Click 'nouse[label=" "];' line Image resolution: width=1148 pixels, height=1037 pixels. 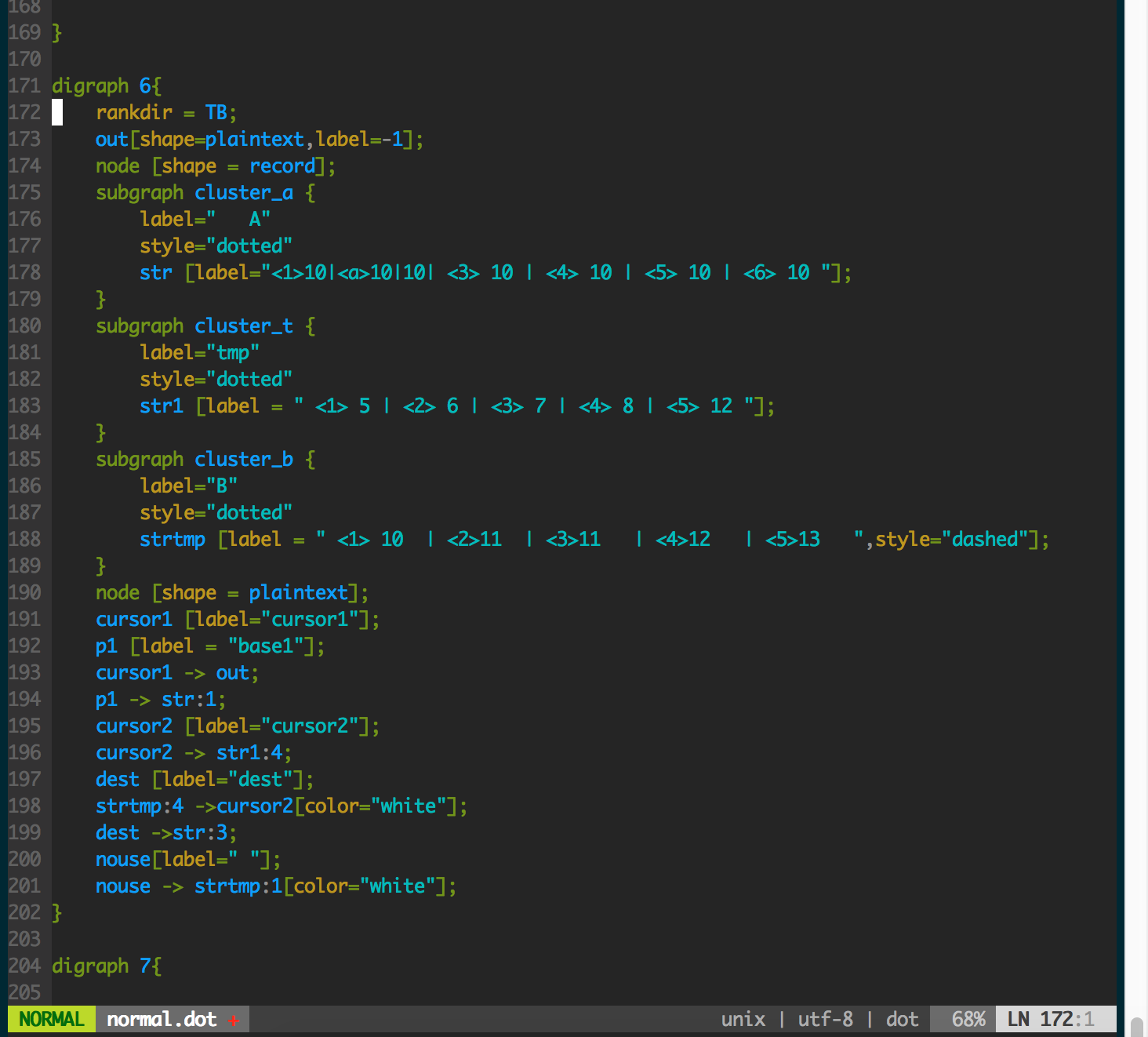[x=188, y=859]
